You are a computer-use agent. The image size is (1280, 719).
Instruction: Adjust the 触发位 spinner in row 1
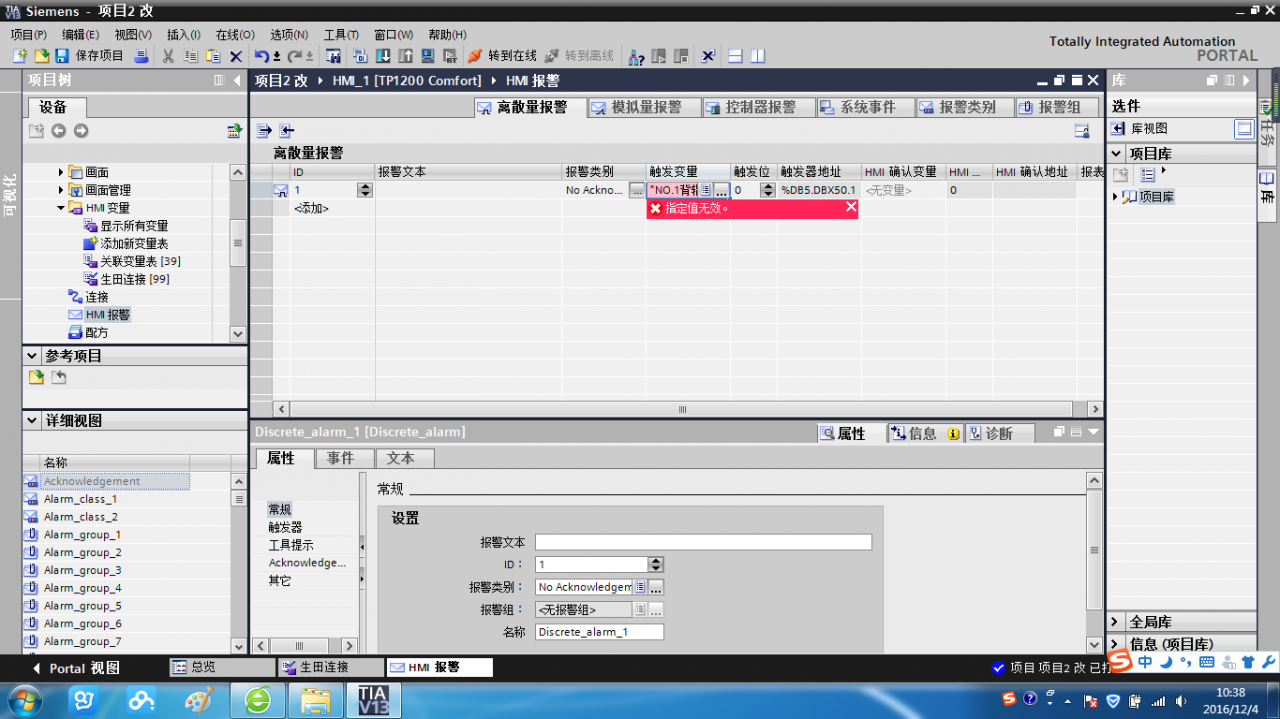pos(768,190)
